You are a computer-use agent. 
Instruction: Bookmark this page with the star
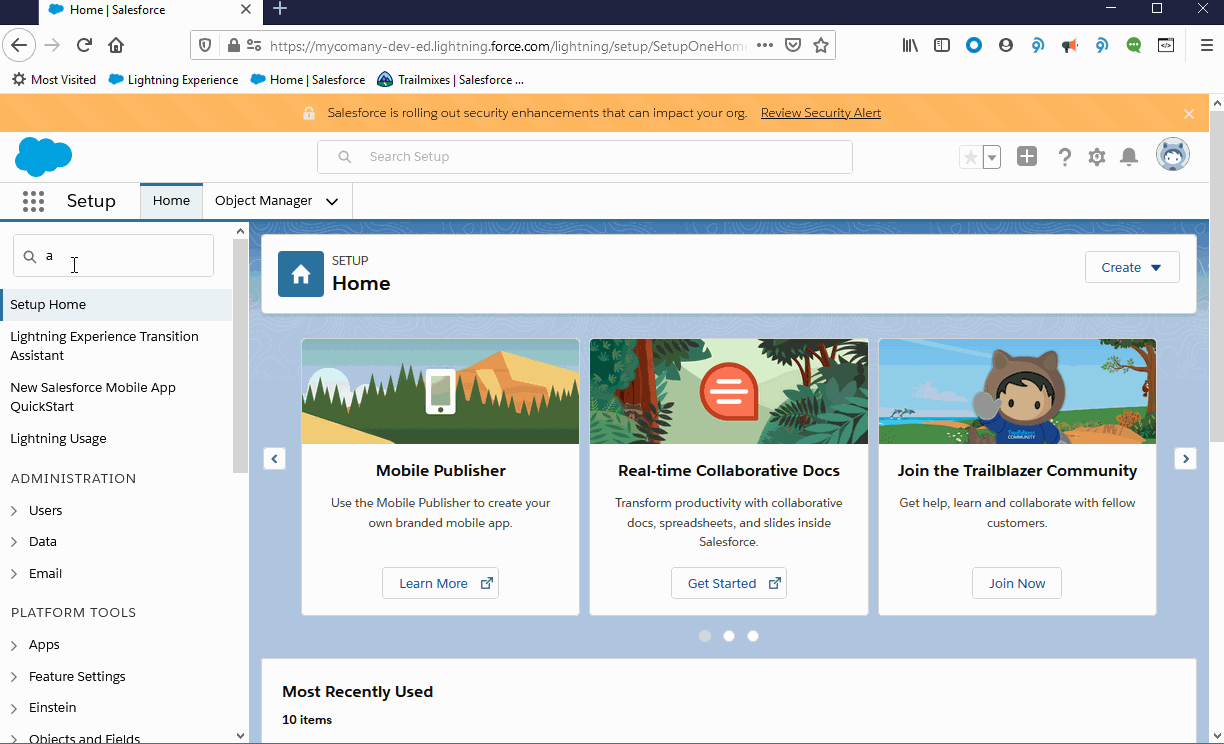point(821,45)
